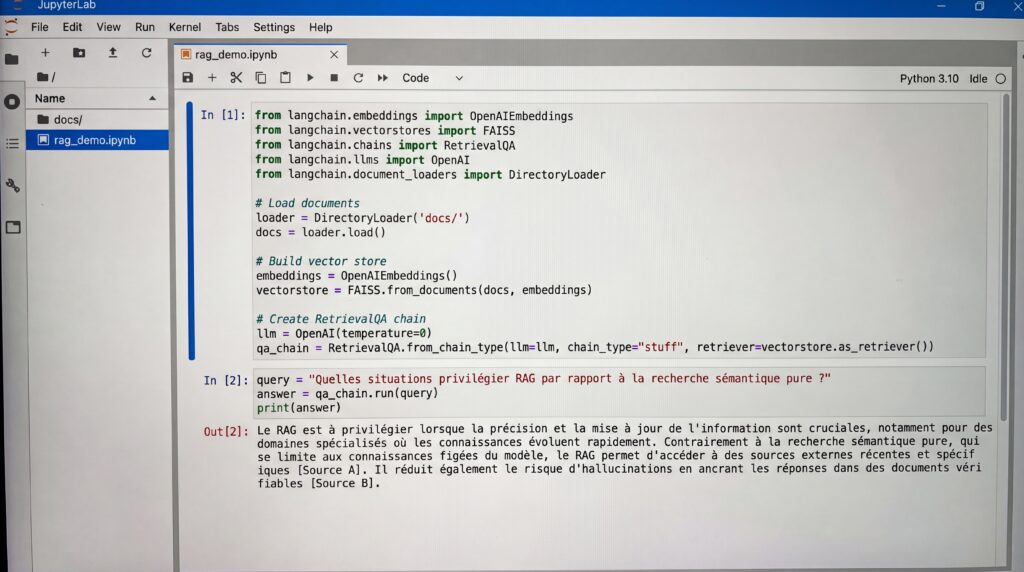Copy the selected cell

pyautogui.click(x=261, y=78)
